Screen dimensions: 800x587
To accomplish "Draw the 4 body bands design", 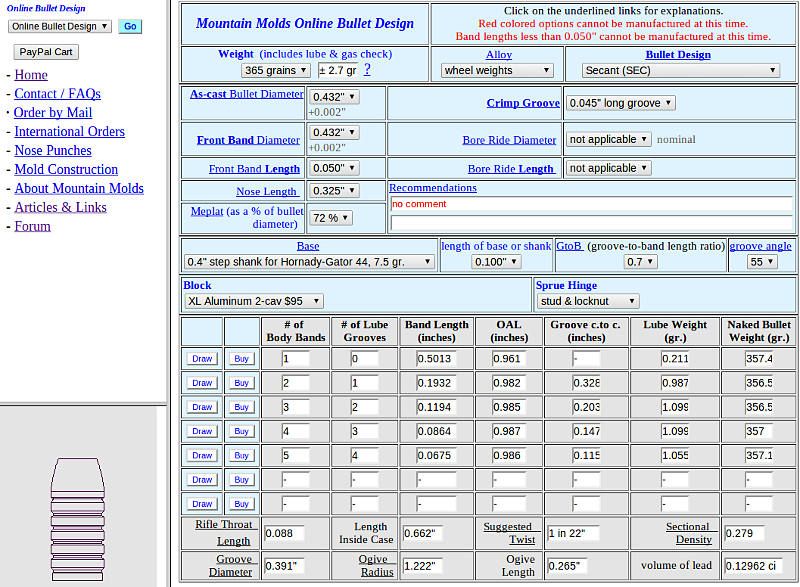I will click(x=202, y=431).
